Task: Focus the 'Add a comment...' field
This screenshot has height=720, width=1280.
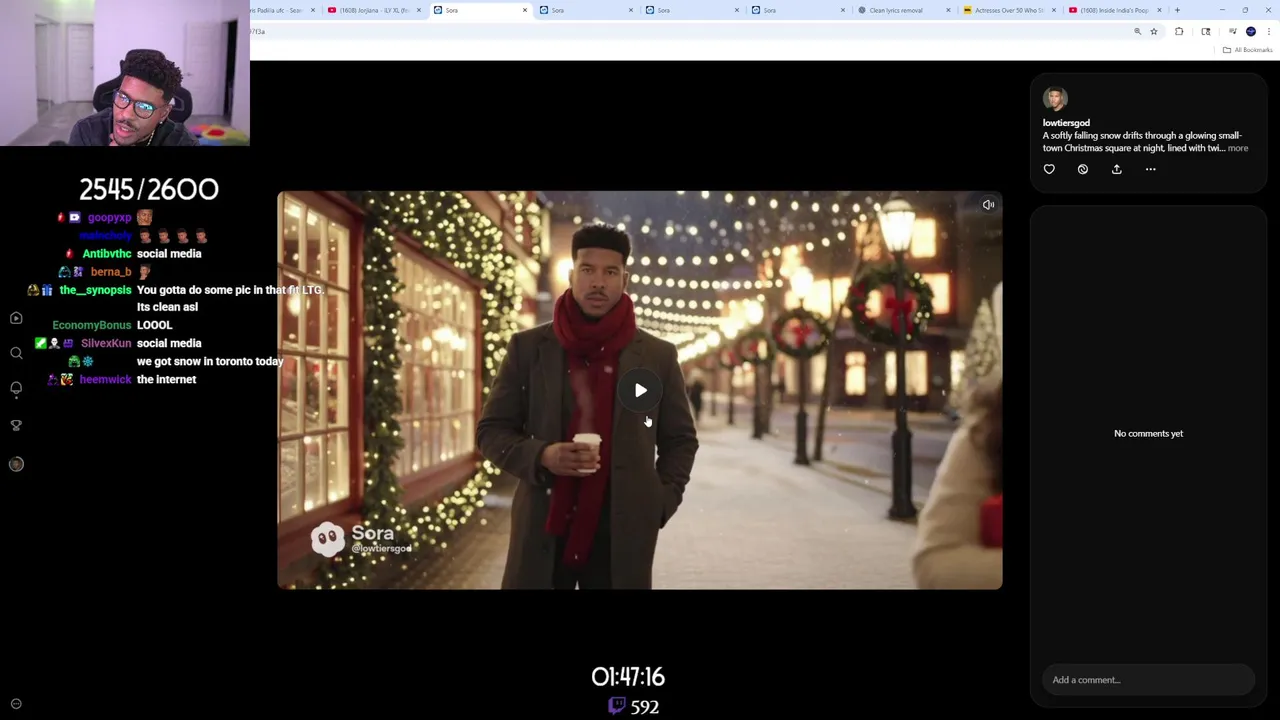Action: click(1148, 680)
